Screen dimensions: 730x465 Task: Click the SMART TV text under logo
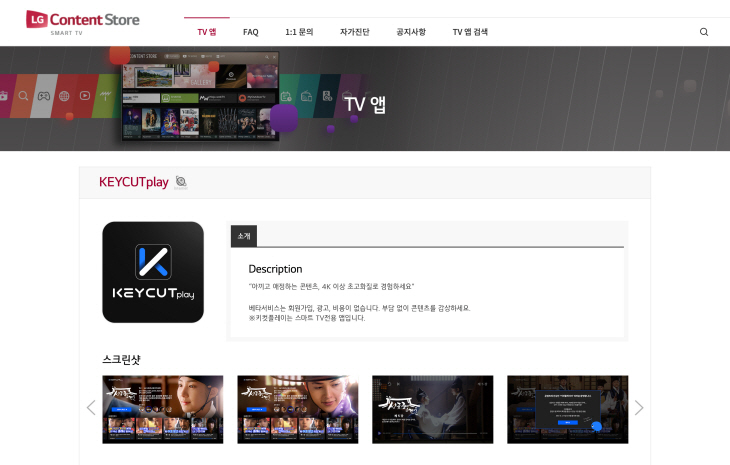[67, 33]
